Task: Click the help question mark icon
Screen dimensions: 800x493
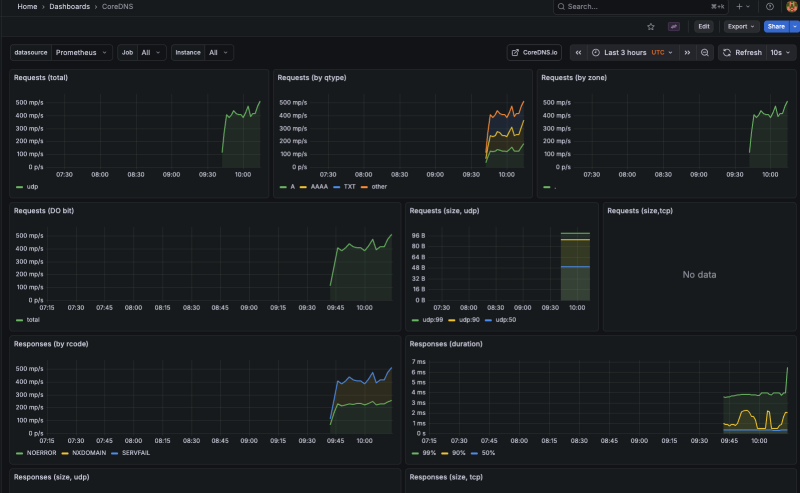Action: point(770,6)
